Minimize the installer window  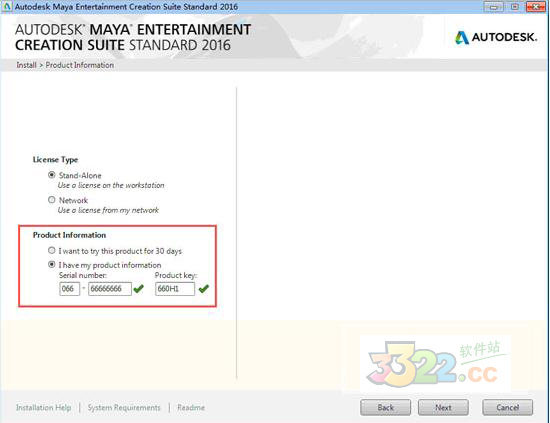(495, 7)
